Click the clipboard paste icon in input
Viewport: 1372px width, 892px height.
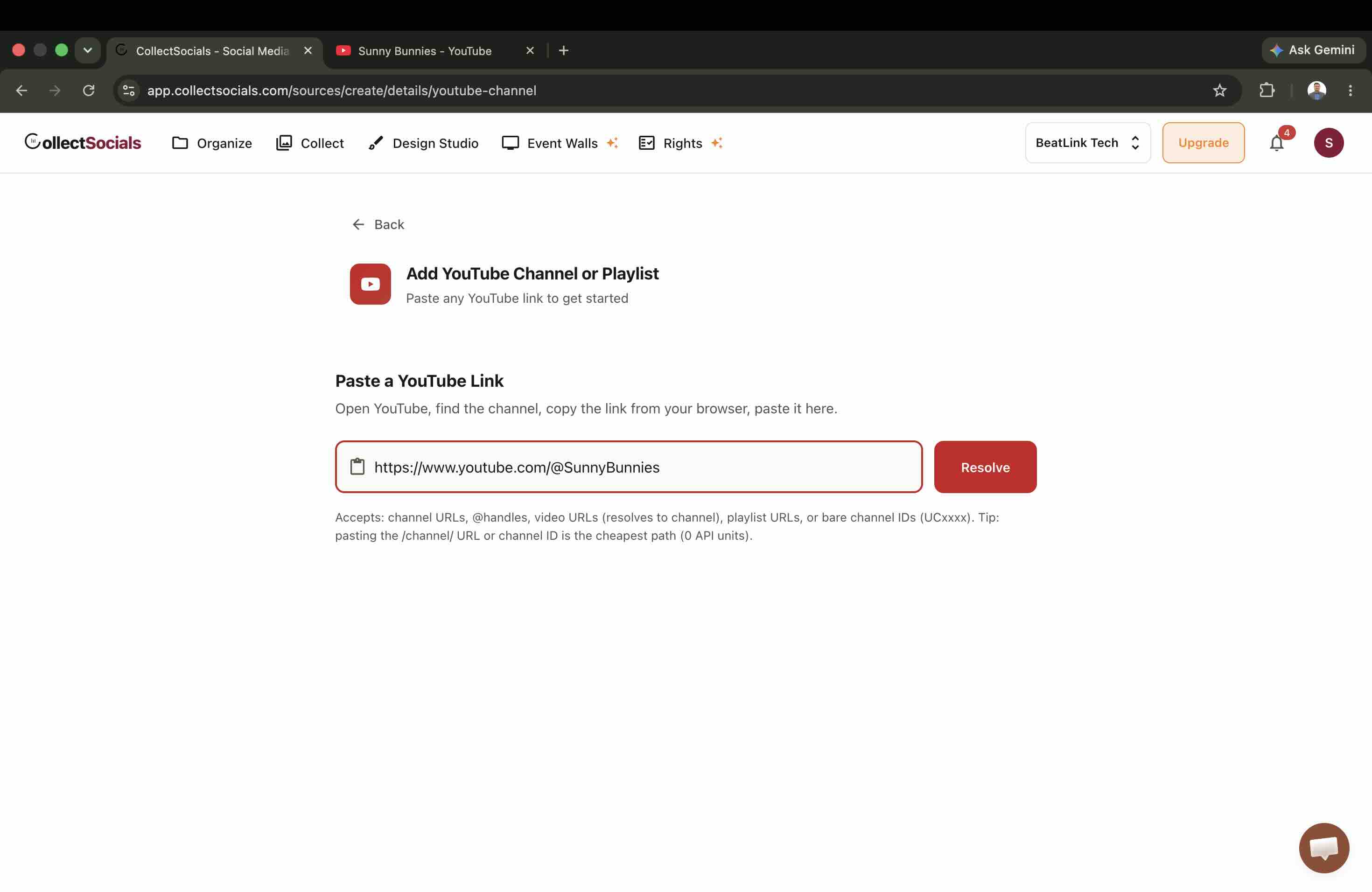pos(357,466)
